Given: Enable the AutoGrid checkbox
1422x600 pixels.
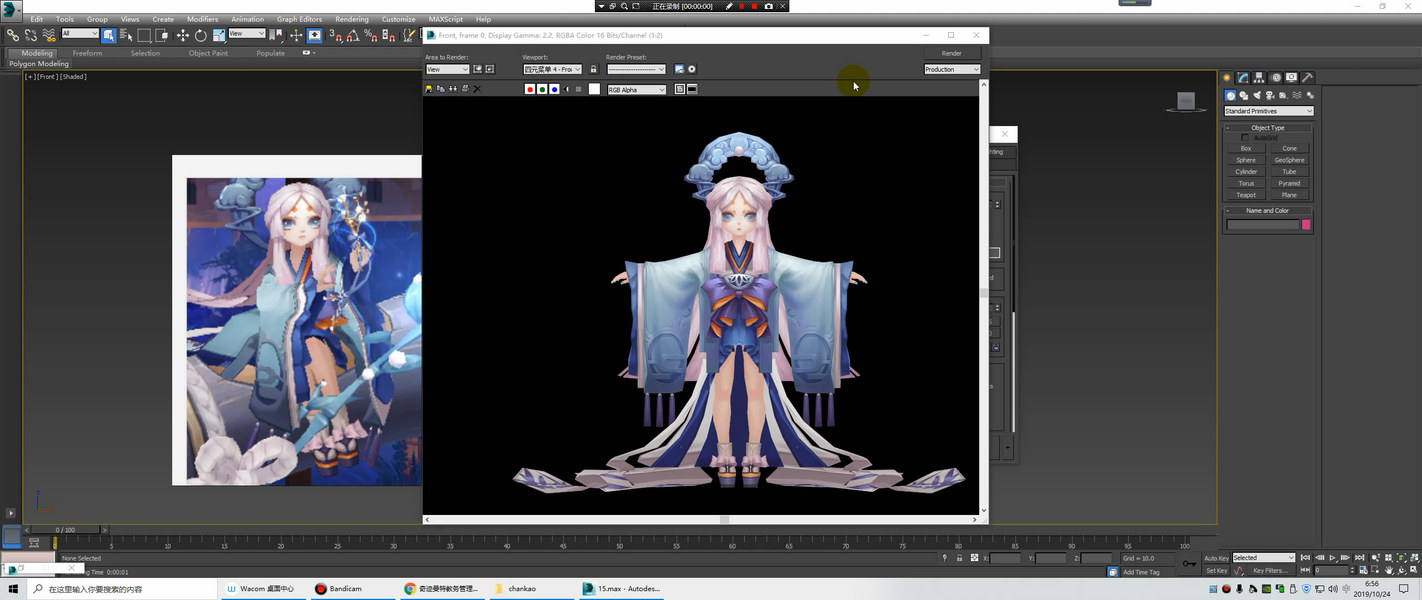Looking at the screenshot, I should (1245, 138).
